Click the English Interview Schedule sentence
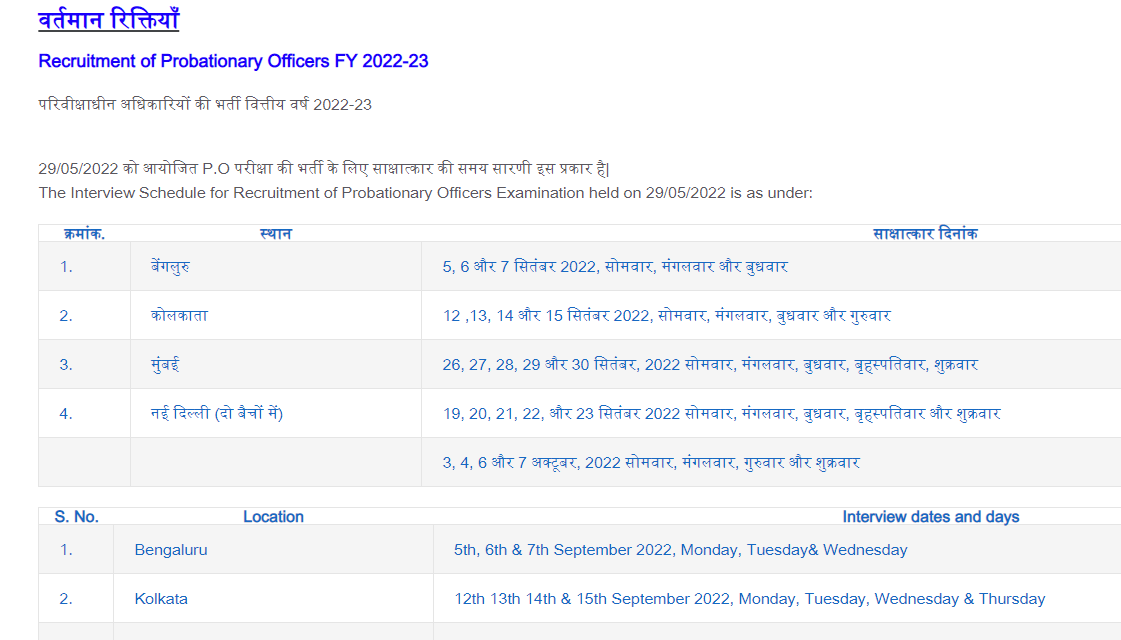Image resolution: width=1121 pixels, height=640 pixels. pos(425,192)
